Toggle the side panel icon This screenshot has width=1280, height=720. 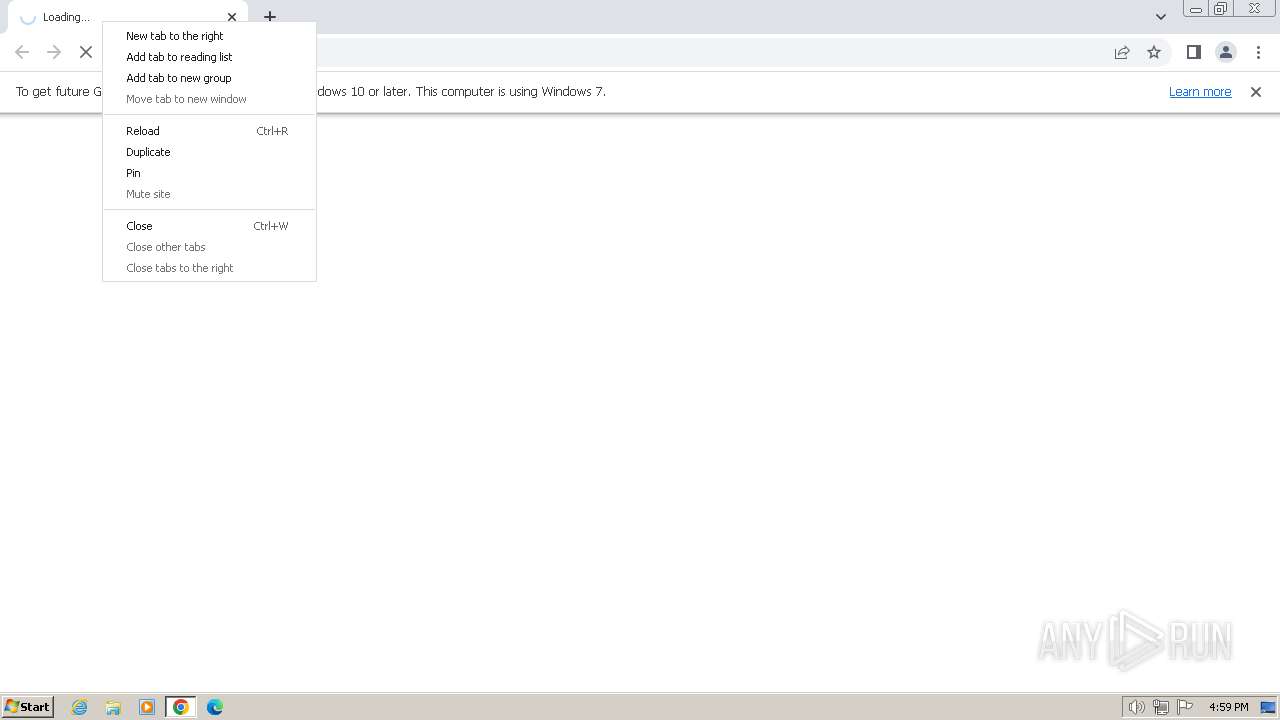pyautogui.click(x=1193, y=52)
